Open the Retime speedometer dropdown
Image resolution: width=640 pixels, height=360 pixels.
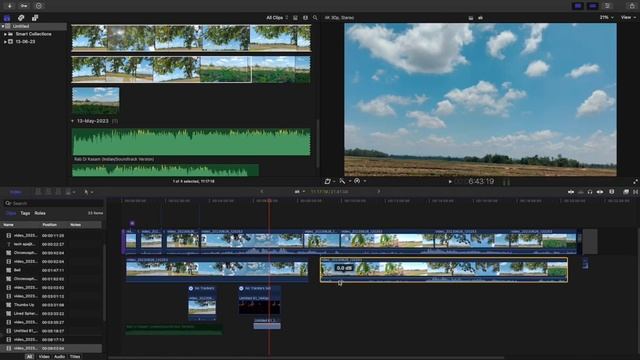click(x=360, y=181)
